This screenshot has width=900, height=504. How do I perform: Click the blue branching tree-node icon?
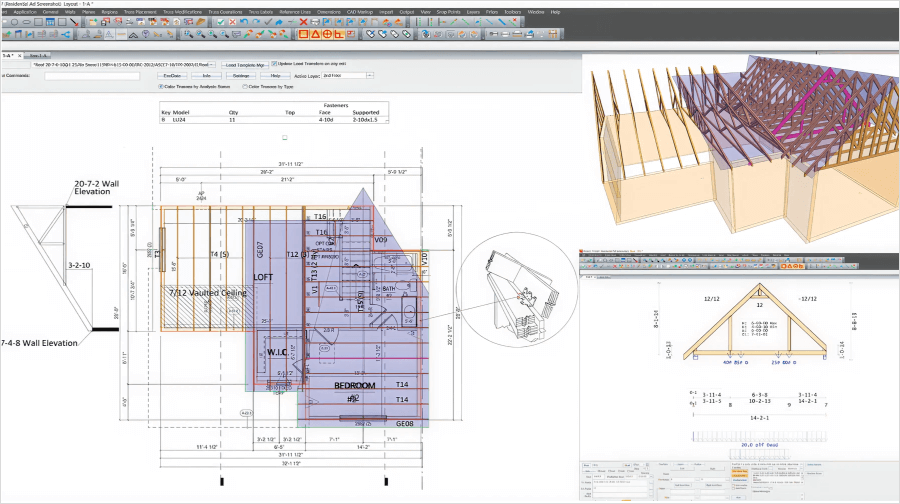[x=66, y=34]
